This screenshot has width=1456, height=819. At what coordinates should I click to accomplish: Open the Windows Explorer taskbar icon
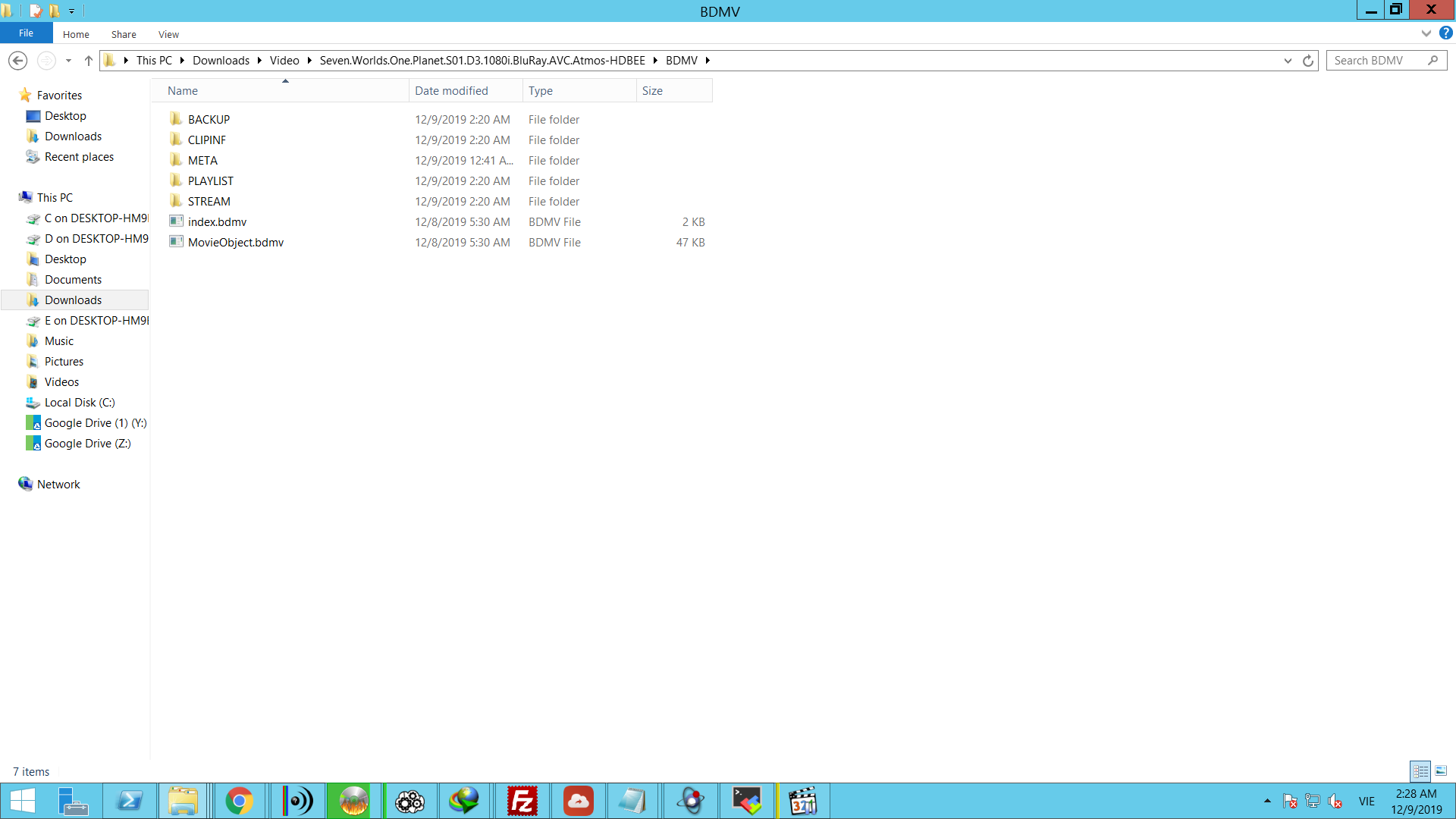184,801
